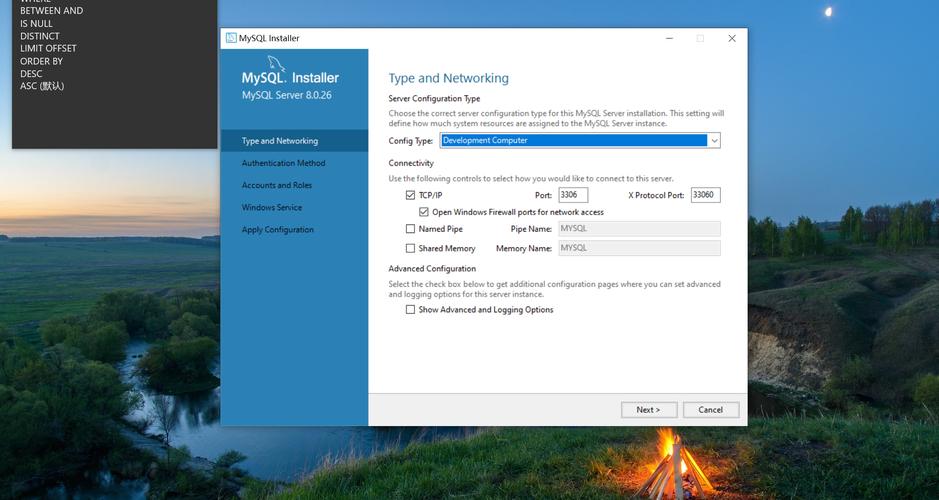This screenshot has width=939, height=500.
Task: Uncheck Open Windows Firewall ports option
Action: click(x=424, y=212)
